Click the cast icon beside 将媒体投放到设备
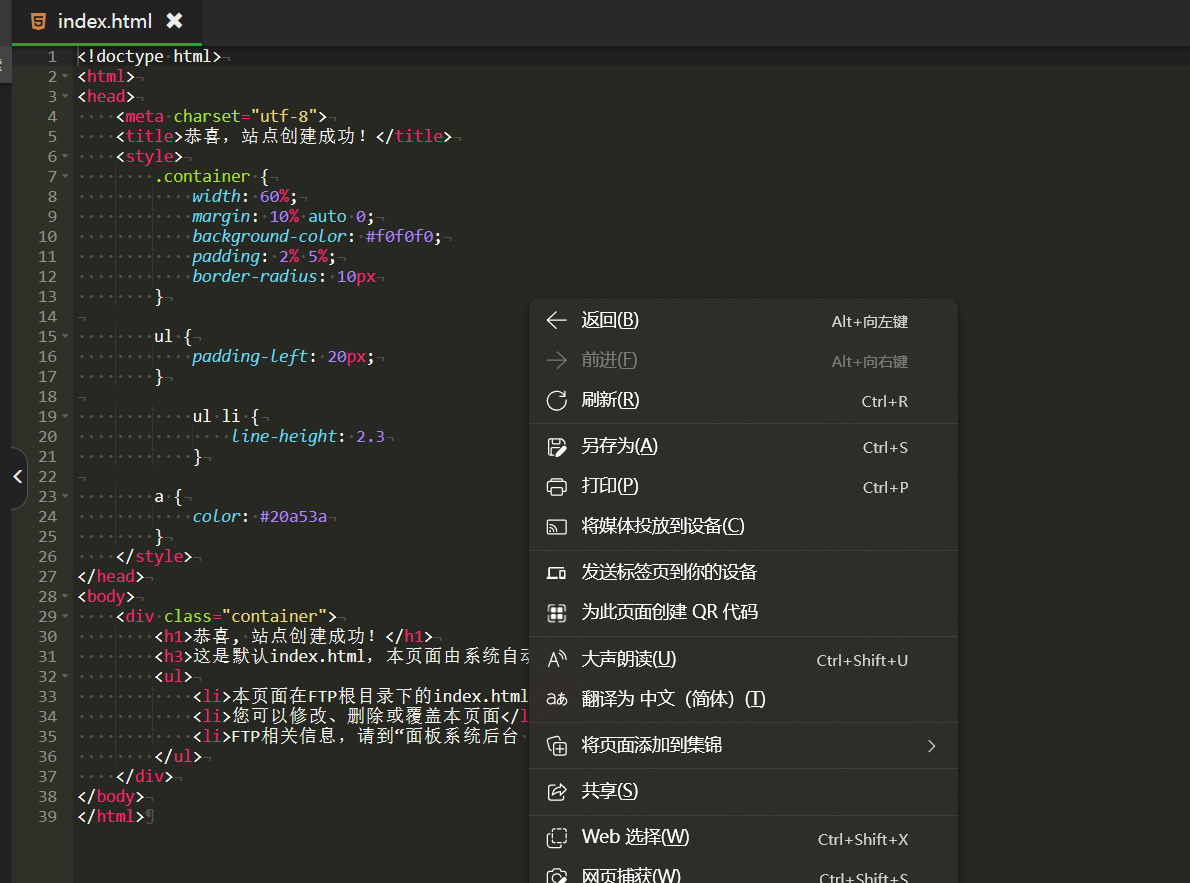The height and width of the screenshot is (883, 1190). pos(556,527)
